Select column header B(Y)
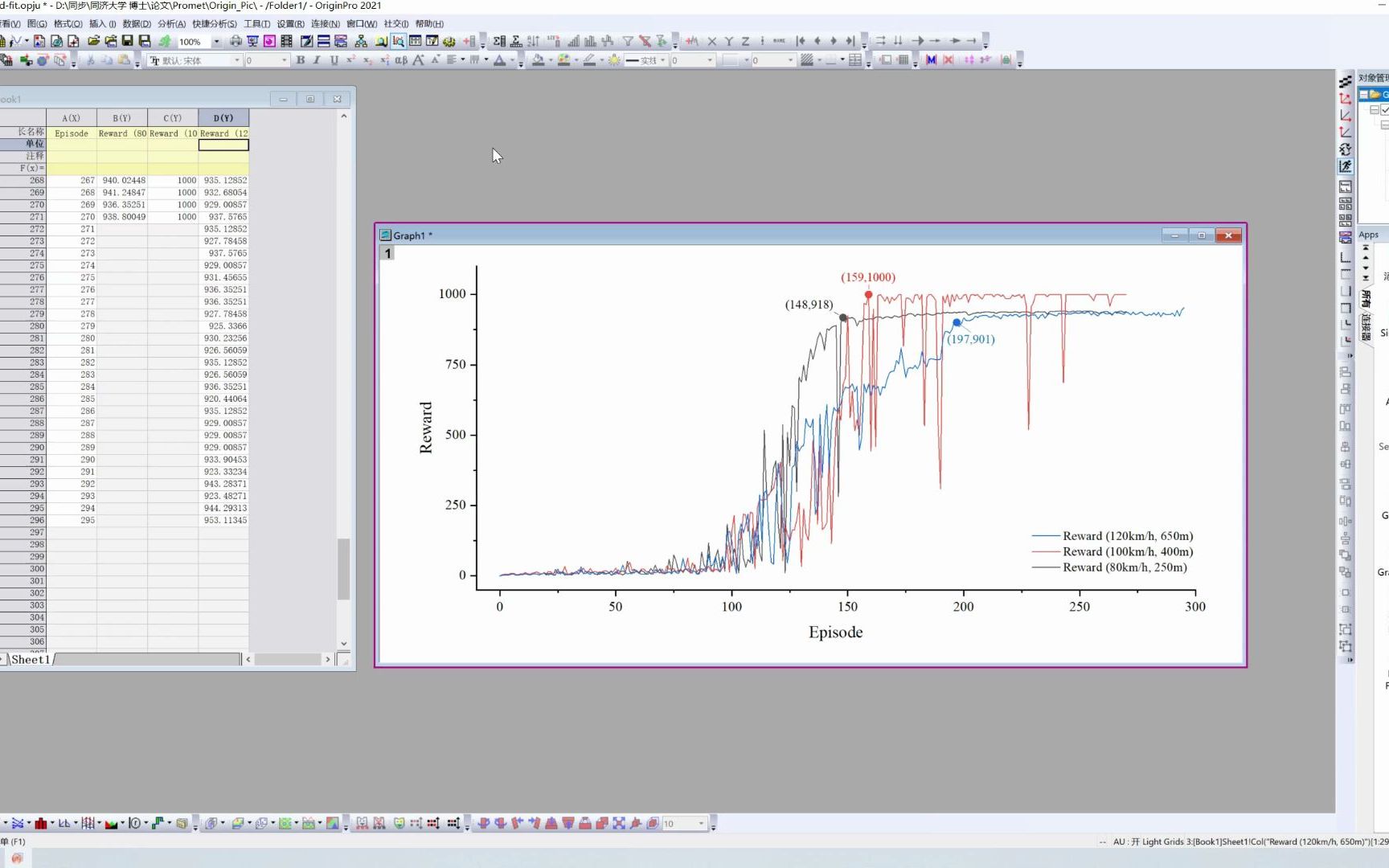This screenshot has width=1389, height=868. 122,118
